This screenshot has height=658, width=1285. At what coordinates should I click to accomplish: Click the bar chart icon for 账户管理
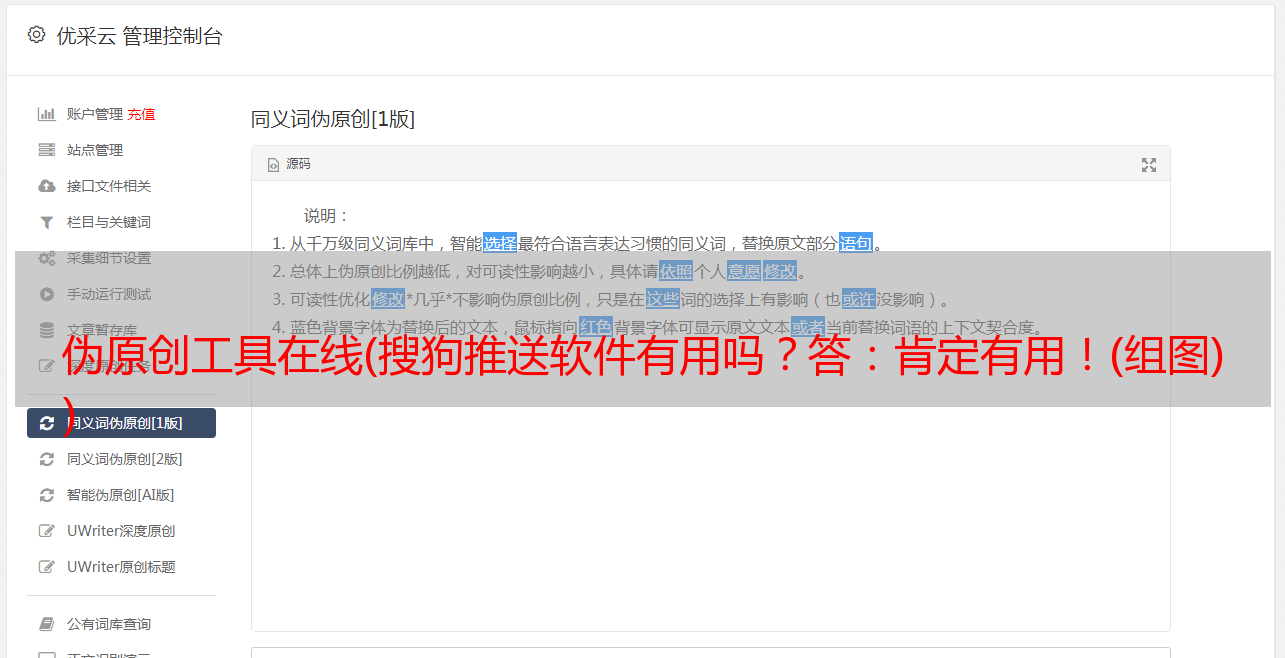[46, 114]
